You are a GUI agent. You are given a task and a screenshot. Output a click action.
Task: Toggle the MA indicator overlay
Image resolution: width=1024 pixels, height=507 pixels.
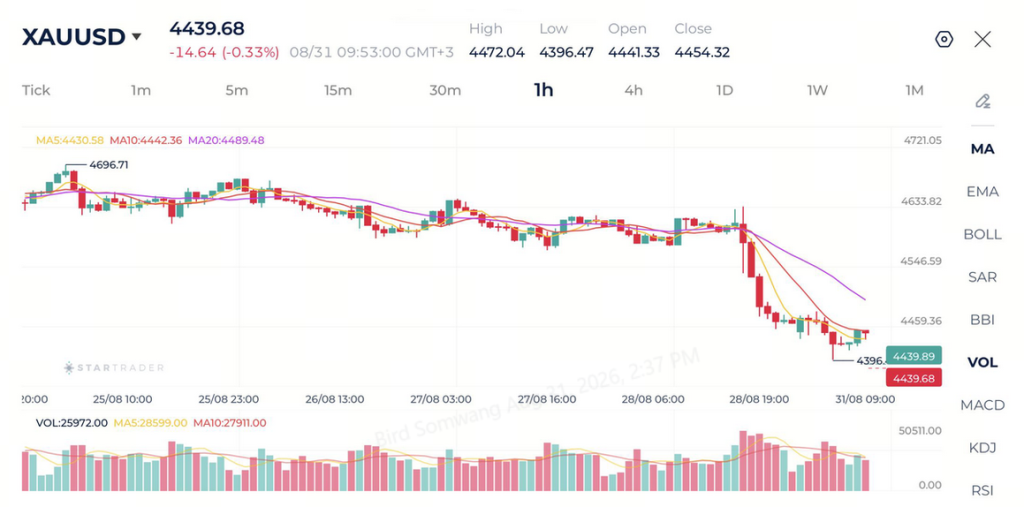coord(982,149)
